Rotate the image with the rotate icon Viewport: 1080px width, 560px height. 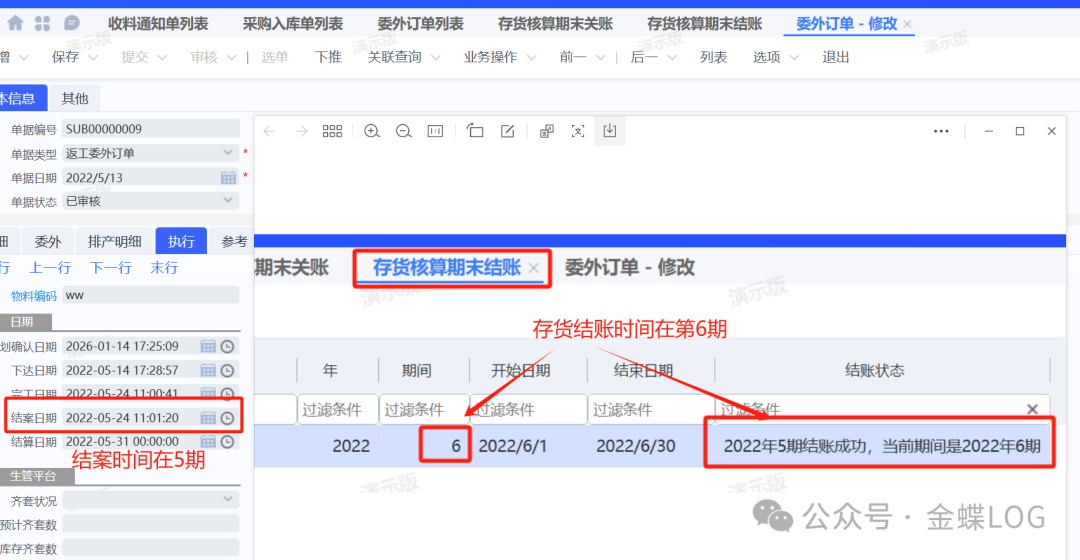tap(475, 131)
